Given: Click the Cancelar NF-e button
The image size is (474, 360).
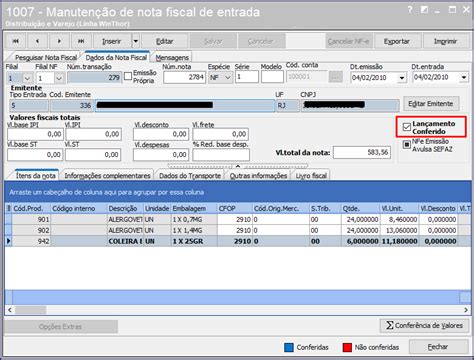Looking at the screenshot, I should click(x=349, y=41).
